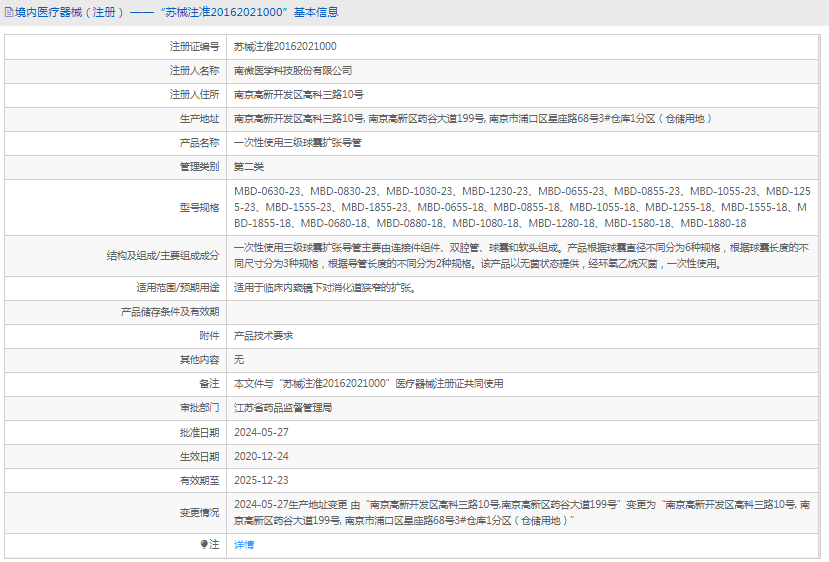Select address 南京高新开发区高科三路10号 in 注册人住所 row

click(299, 95)
